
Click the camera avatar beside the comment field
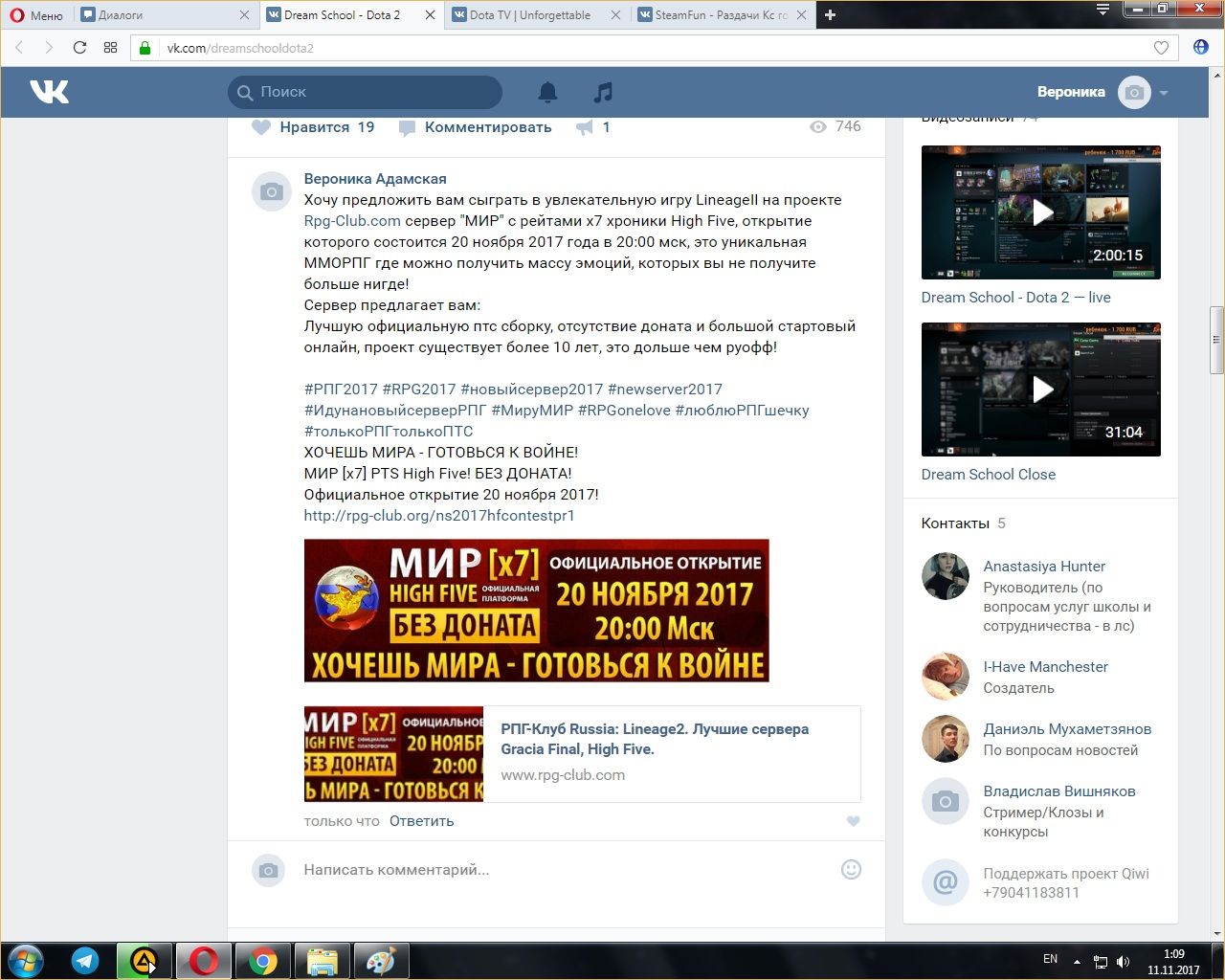pos(269,870)
